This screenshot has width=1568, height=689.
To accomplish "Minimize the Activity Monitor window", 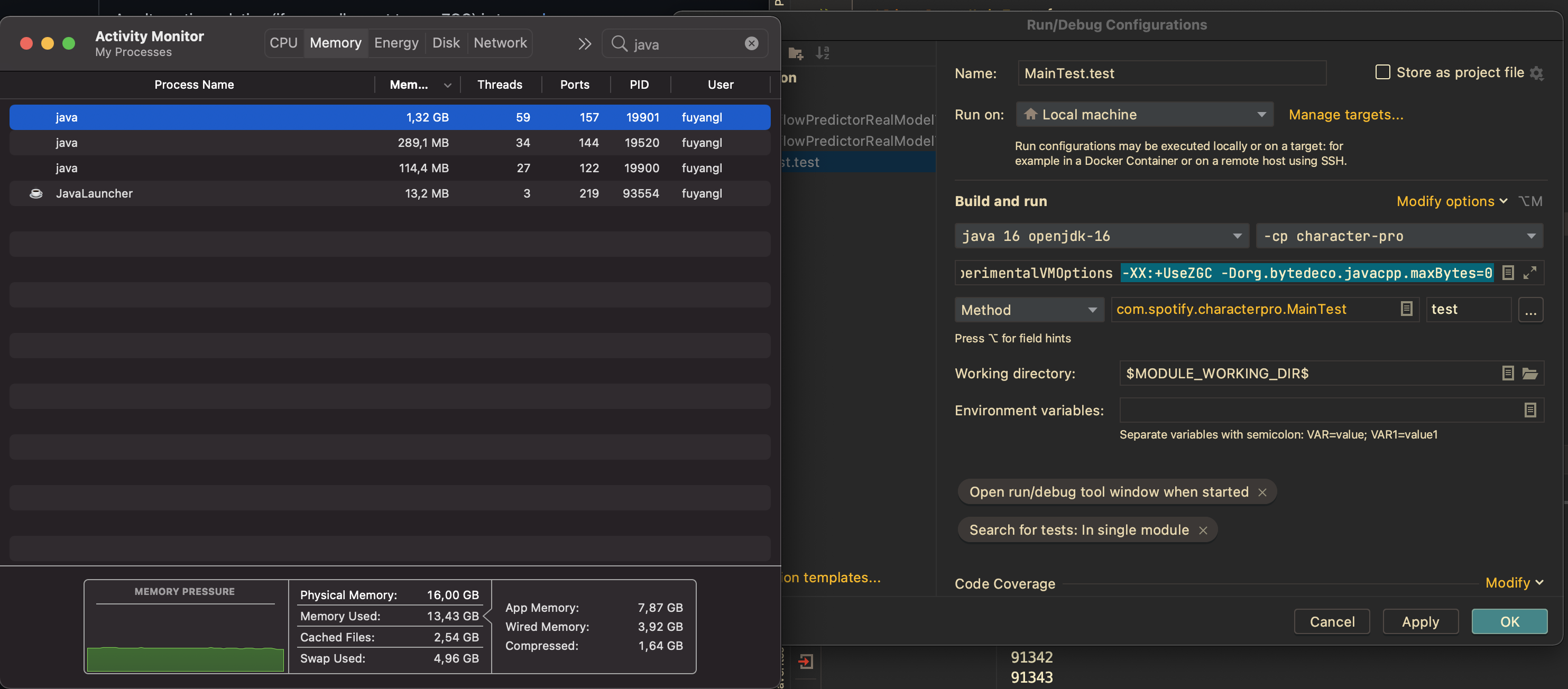I will pyautogui.click(x=48, y=44).
